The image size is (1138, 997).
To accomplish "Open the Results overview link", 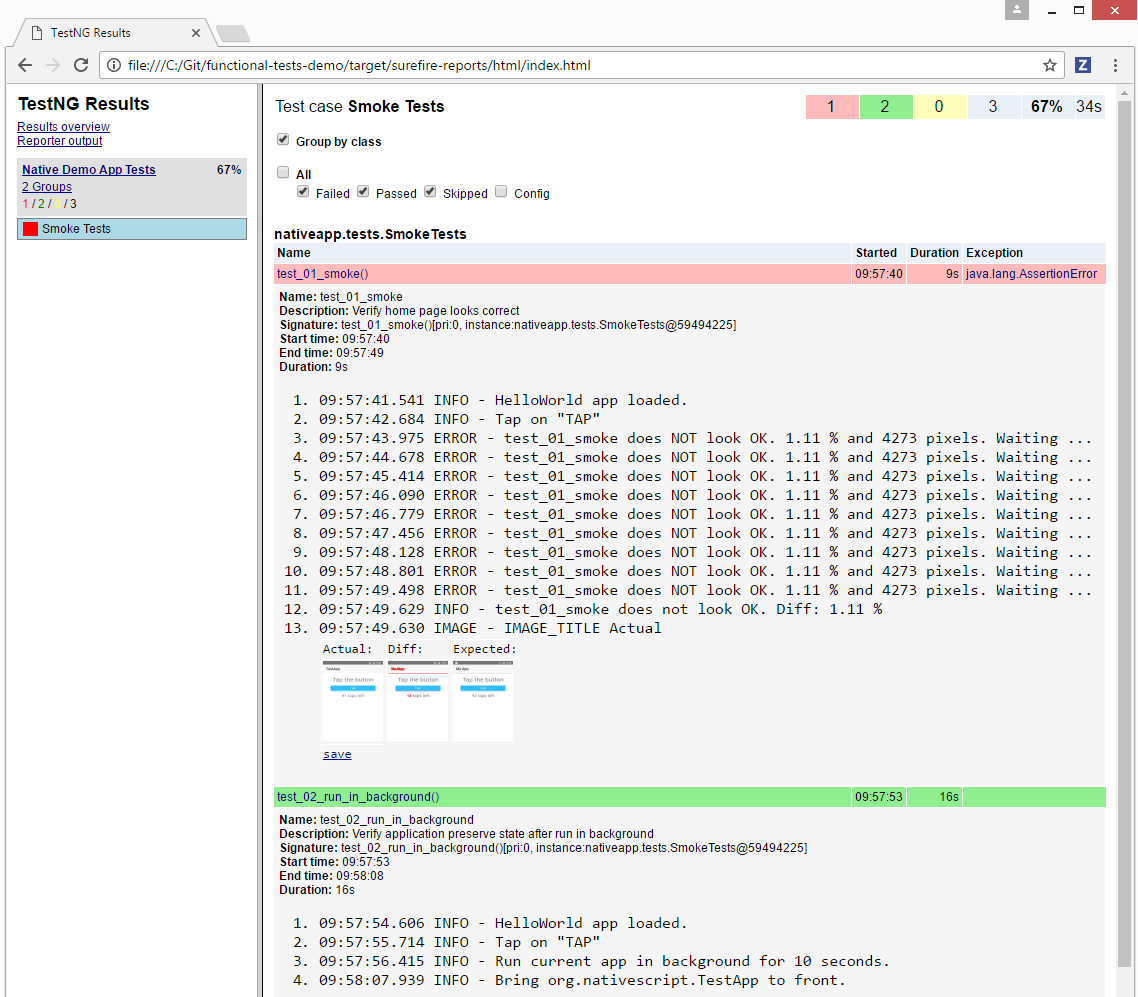I will pyautogui.click(x=63, y=126).
